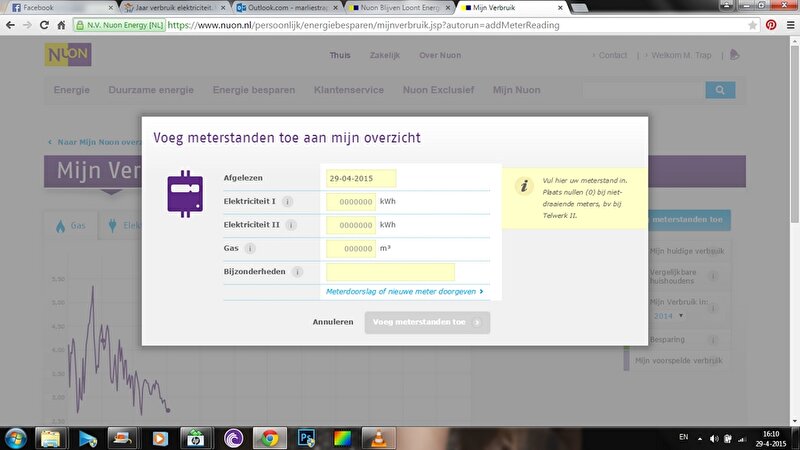Click the info icon beside Elektriciteit II

[x=291, y=225]
